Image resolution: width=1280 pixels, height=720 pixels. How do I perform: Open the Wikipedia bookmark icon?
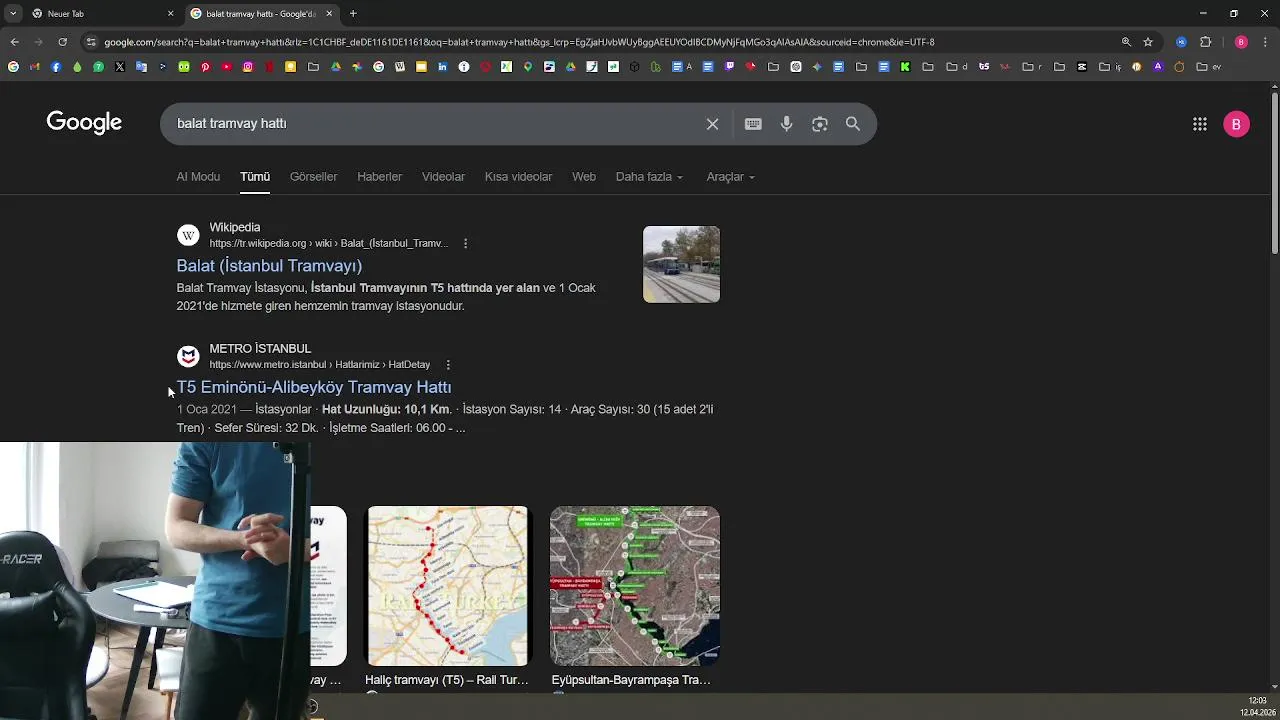400,67
